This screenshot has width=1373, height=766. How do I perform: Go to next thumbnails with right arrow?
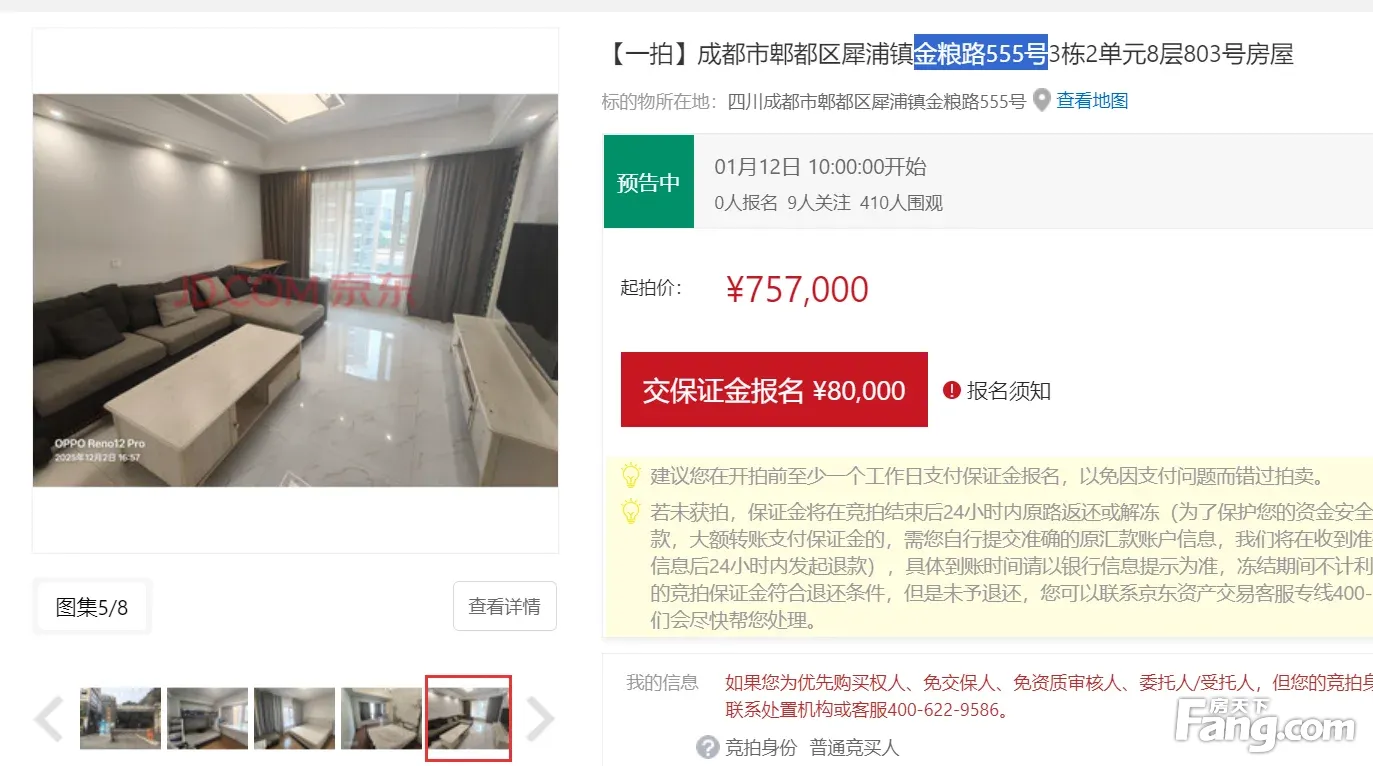coord(540,718)
